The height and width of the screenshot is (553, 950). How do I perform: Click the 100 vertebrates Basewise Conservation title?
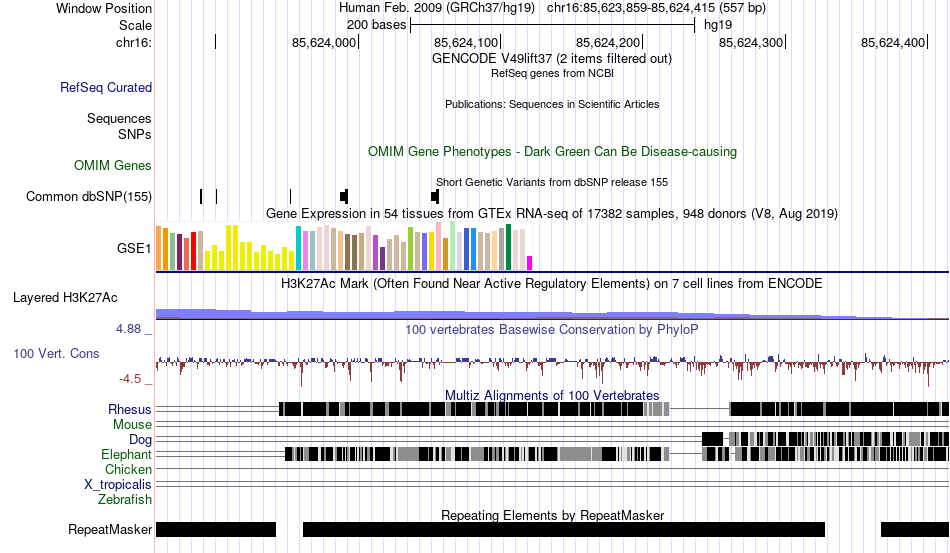click(x=552, y=329)
